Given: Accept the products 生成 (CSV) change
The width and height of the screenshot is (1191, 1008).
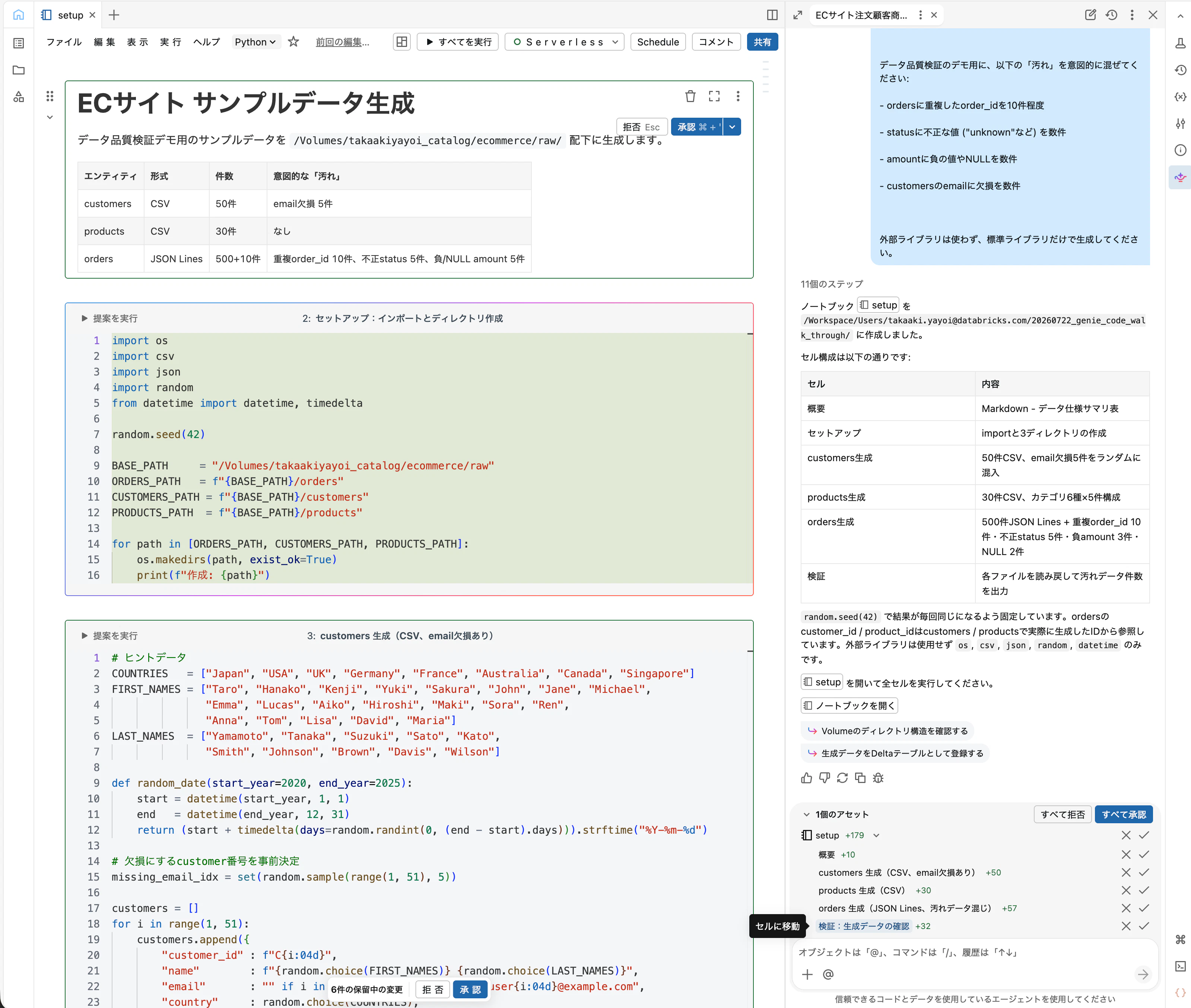Looking at the screenshot, I should pyautogui.click(x=1144, y=890).
